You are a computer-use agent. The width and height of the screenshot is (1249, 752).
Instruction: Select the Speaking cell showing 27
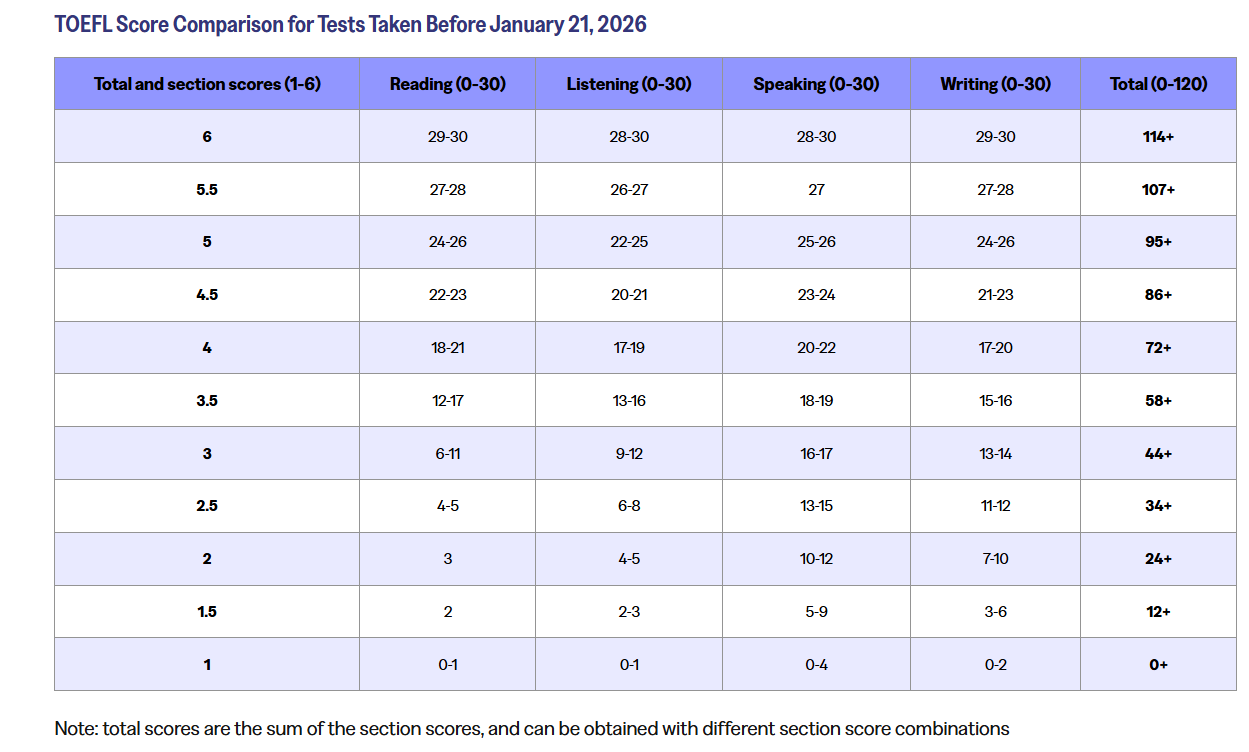coord(816,189)
